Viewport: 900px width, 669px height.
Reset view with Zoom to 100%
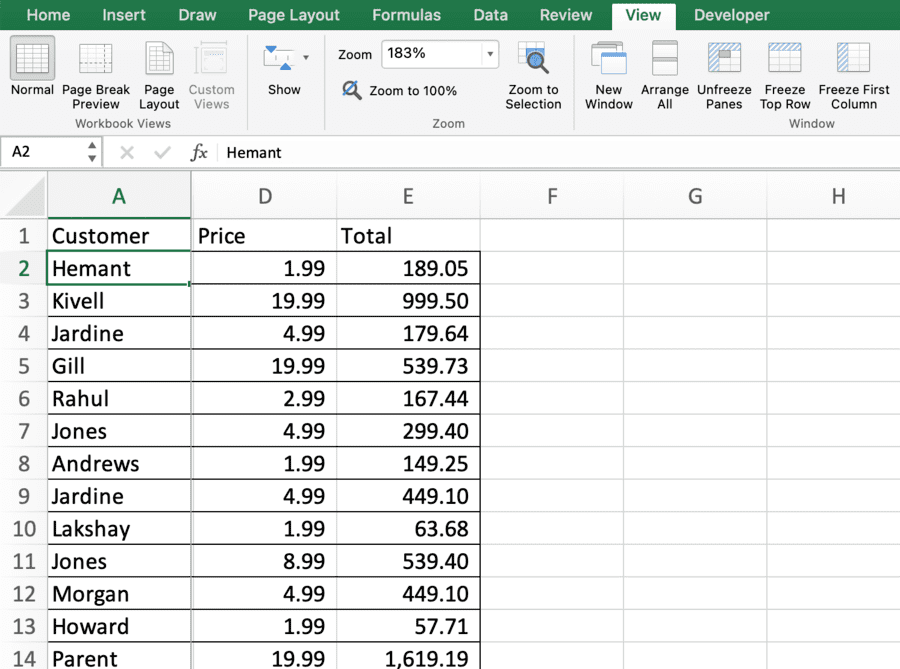click(x=400, y=91)
